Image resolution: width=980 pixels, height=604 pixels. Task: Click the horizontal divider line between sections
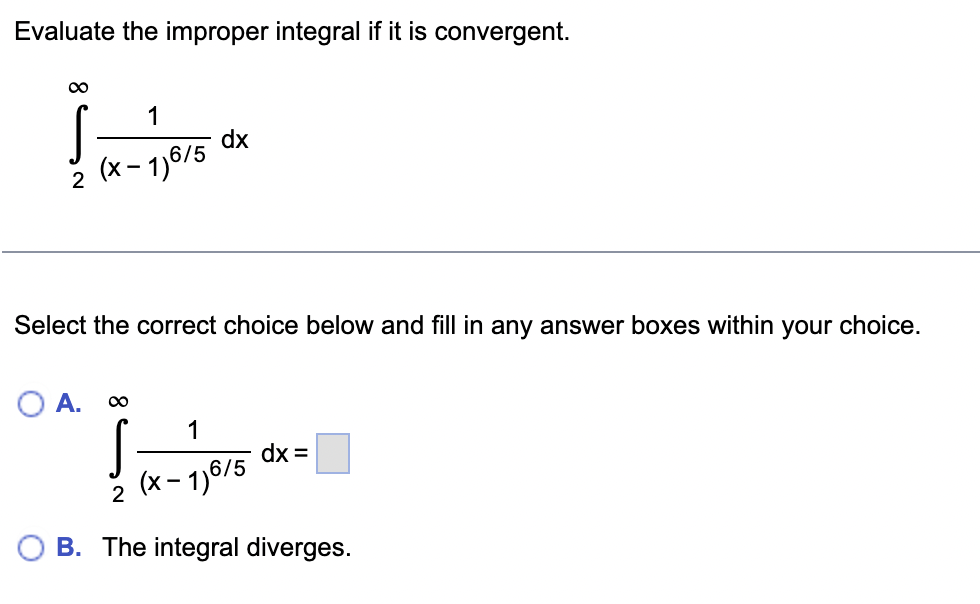[490, 251]
